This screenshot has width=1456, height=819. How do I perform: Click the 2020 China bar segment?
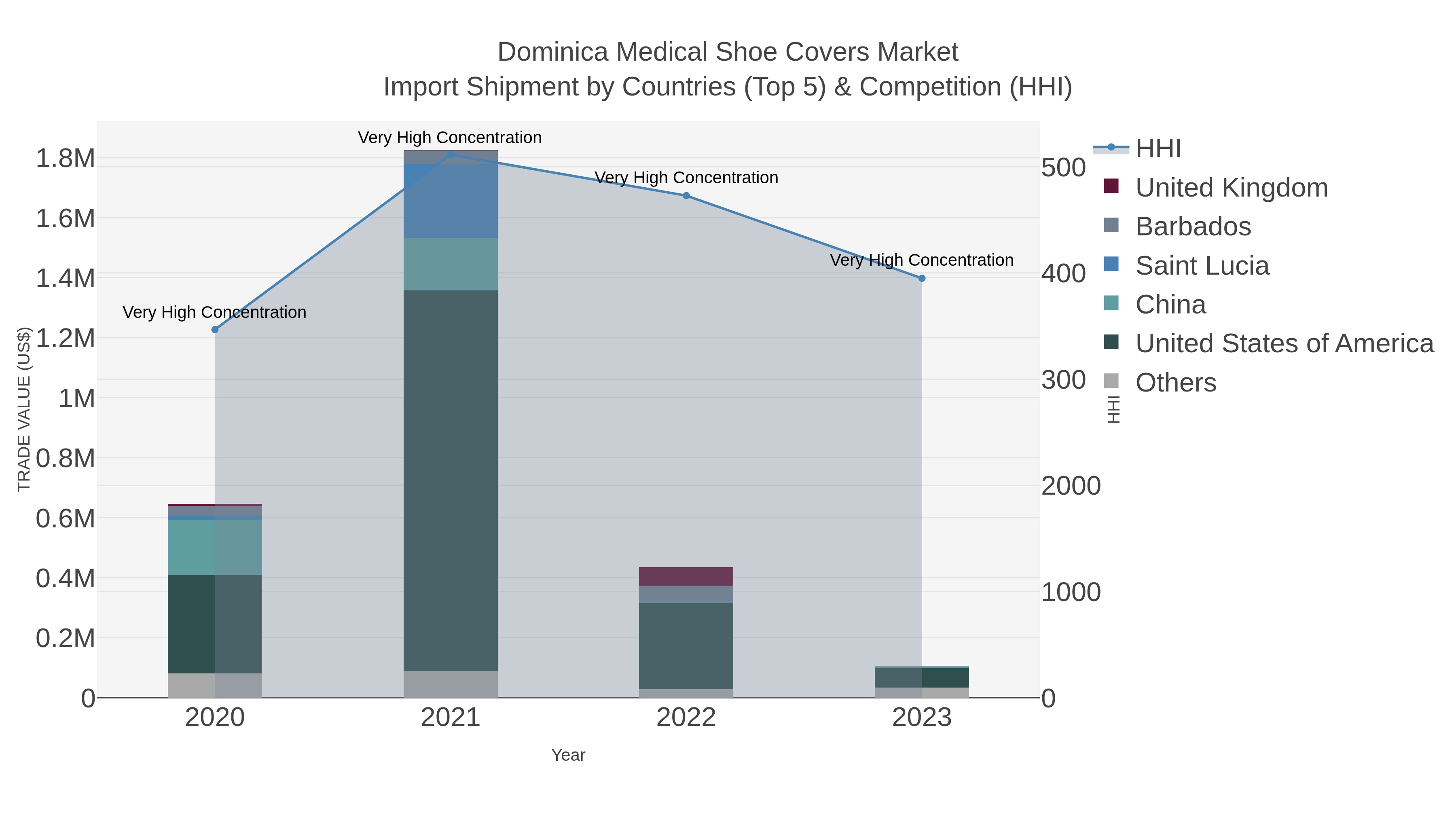point(215,547)
